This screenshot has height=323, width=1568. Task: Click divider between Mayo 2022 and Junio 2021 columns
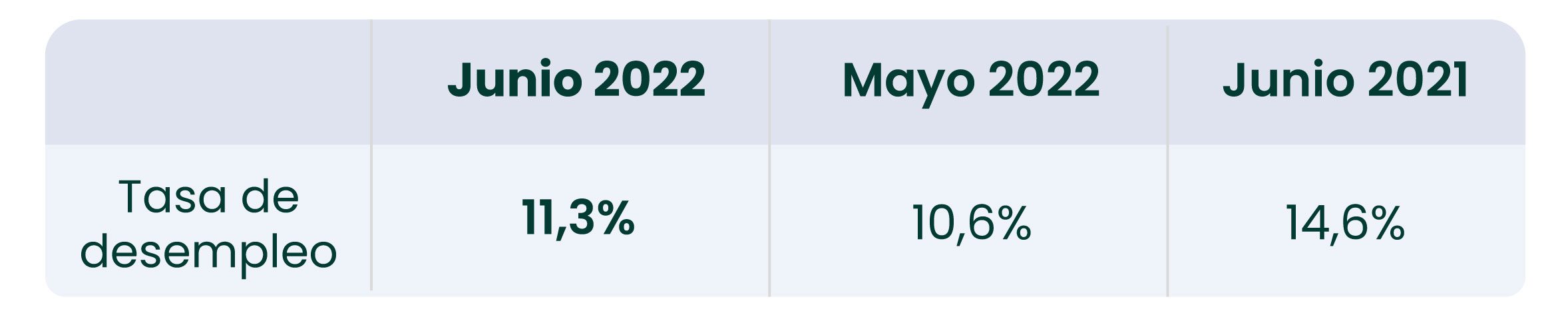tap(1167, 160)
